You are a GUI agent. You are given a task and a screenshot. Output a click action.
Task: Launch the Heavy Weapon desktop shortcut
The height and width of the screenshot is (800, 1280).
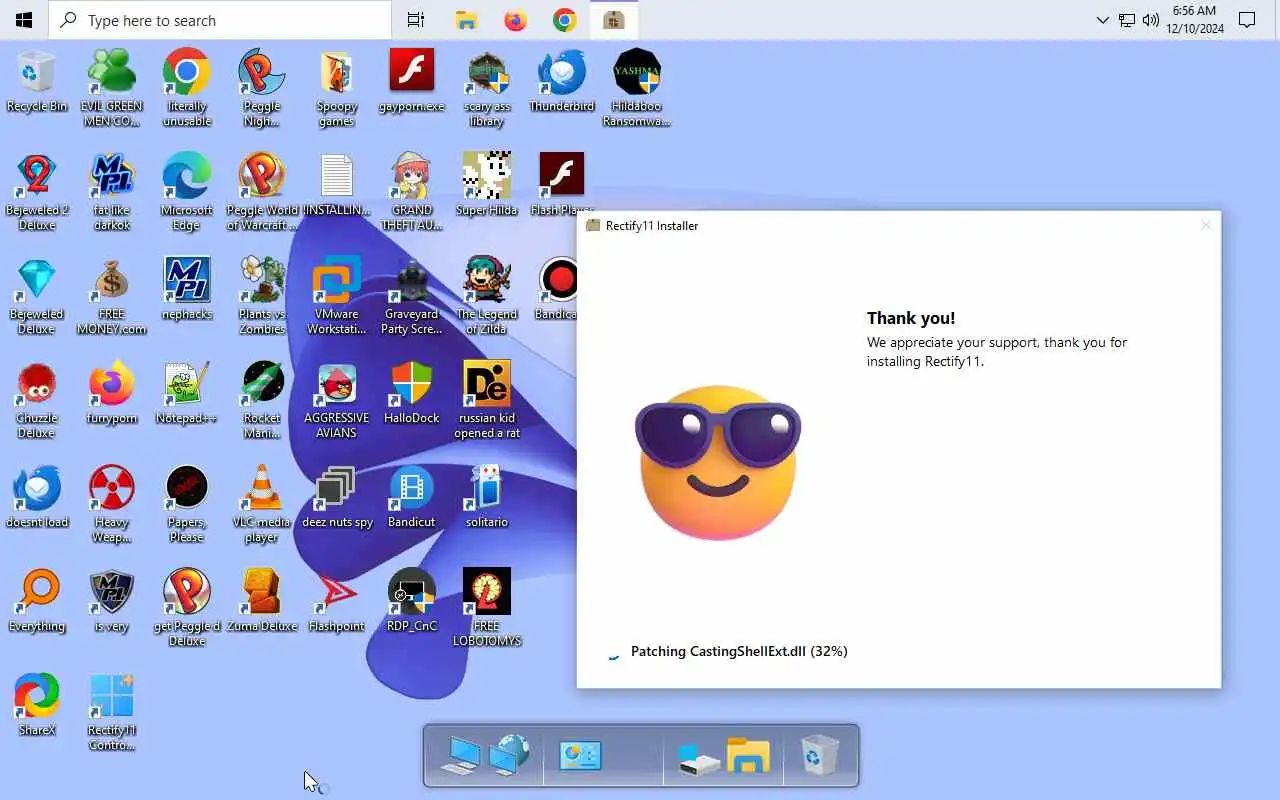112,504
